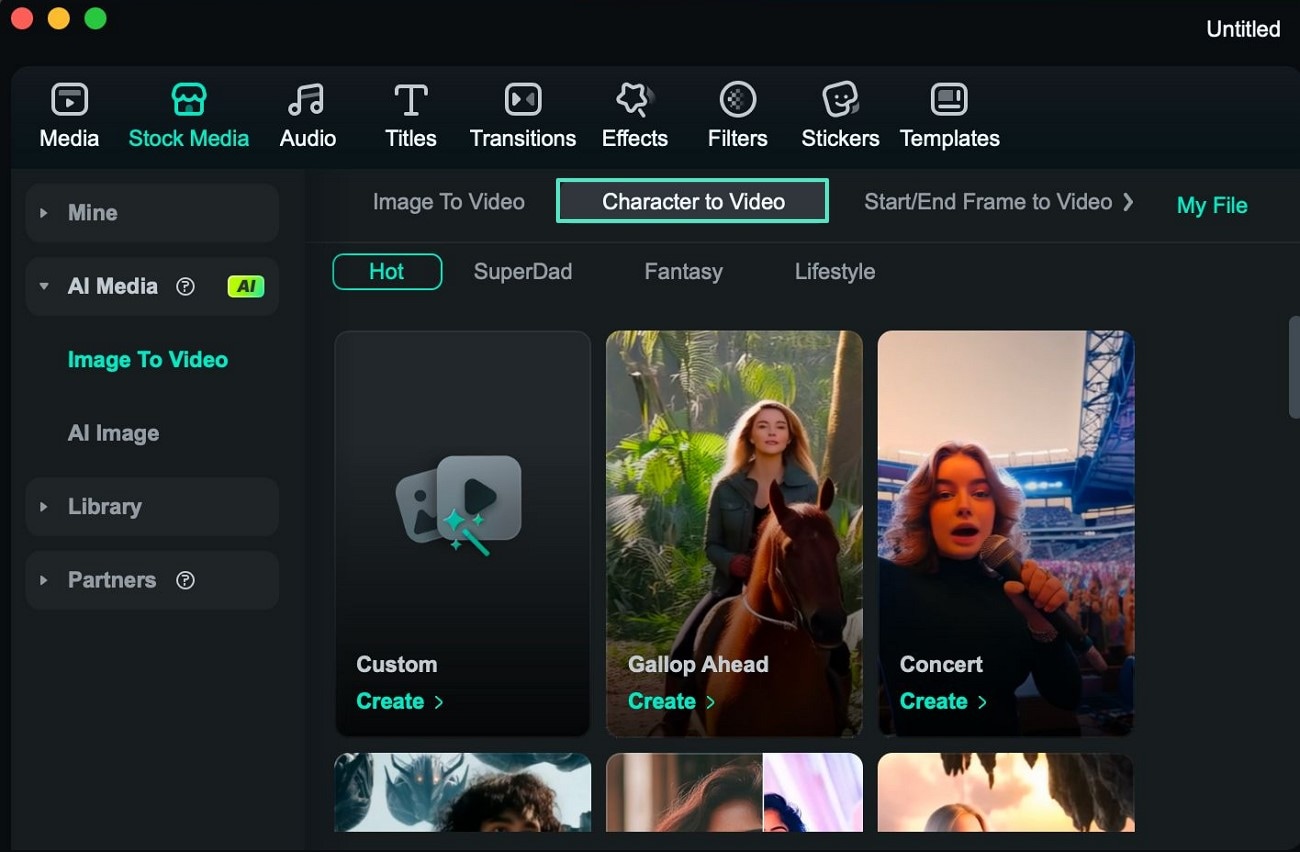Show more tabs with right chevron

pos(1128,202)
